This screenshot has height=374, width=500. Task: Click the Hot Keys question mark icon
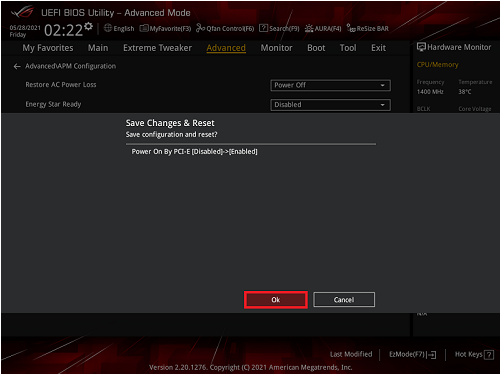(489, 355)
